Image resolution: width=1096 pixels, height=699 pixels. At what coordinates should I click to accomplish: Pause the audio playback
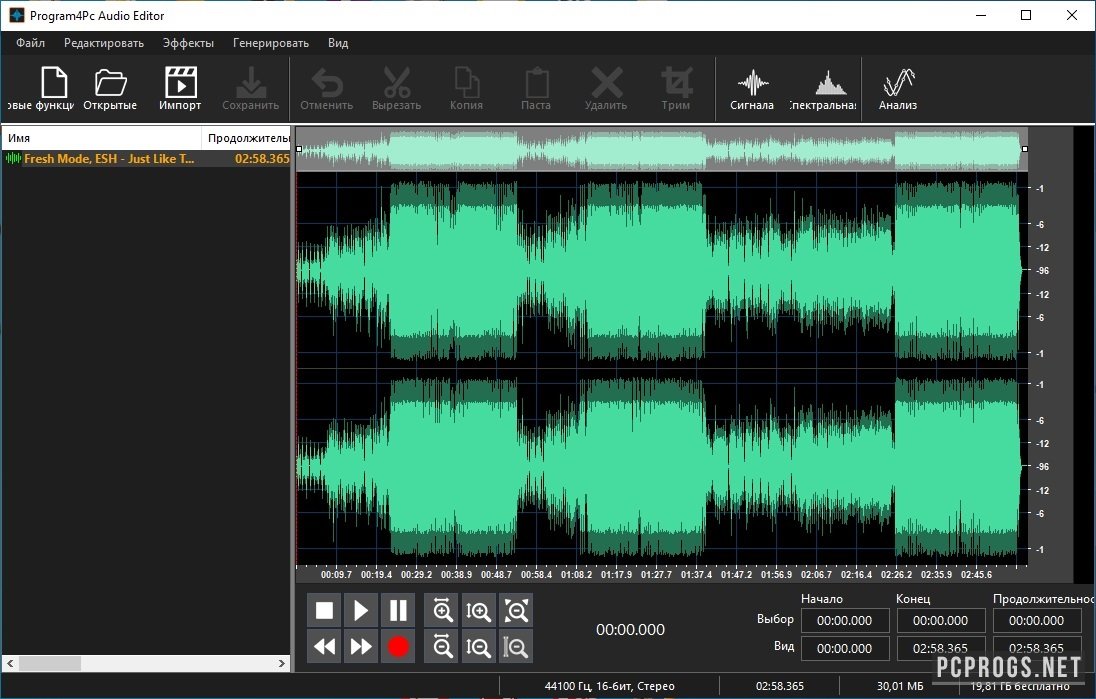pos(398,610)
